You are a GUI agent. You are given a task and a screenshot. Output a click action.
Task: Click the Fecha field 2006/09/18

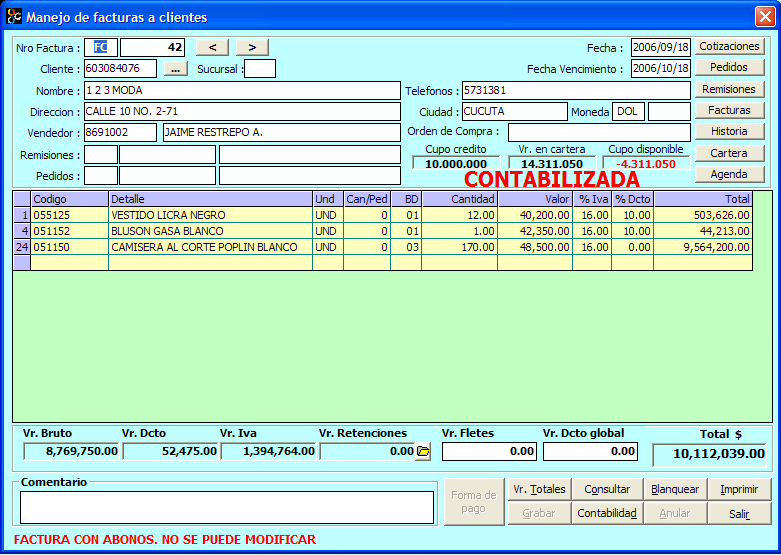(x=661, y=48)
